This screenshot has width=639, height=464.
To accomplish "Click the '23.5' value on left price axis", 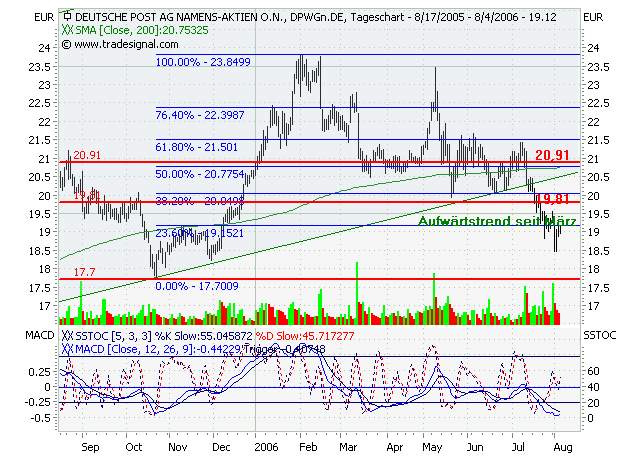I will click(x=40, y=67).
